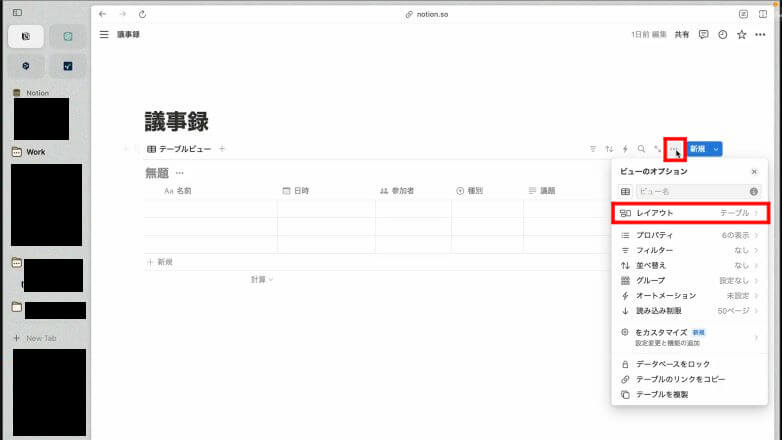Open the Notion hamburger sidebar menu

[x=104, y=34]
